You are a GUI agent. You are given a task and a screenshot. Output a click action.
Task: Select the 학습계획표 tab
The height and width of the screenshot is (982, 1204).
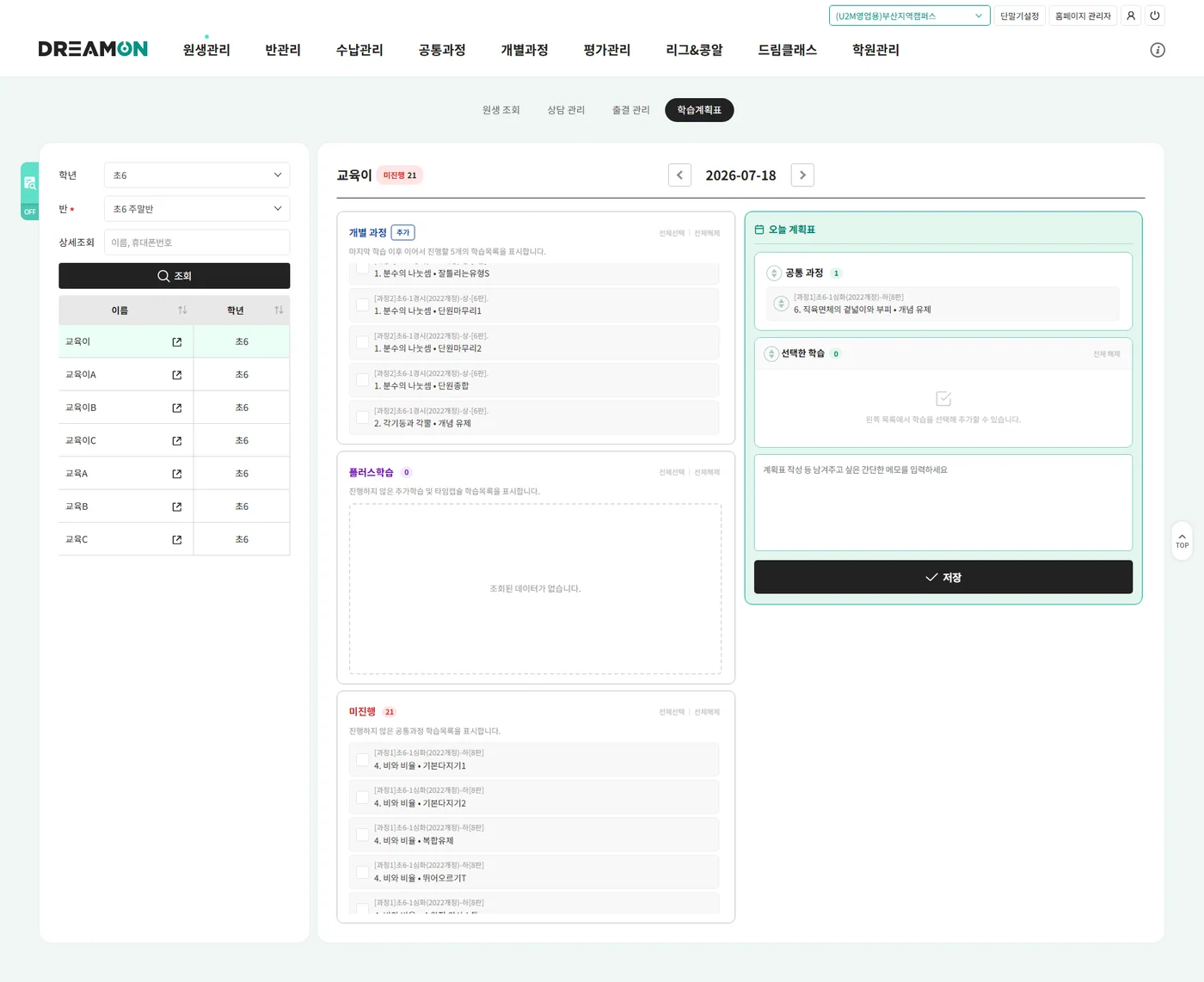click(x=699, y=110)
